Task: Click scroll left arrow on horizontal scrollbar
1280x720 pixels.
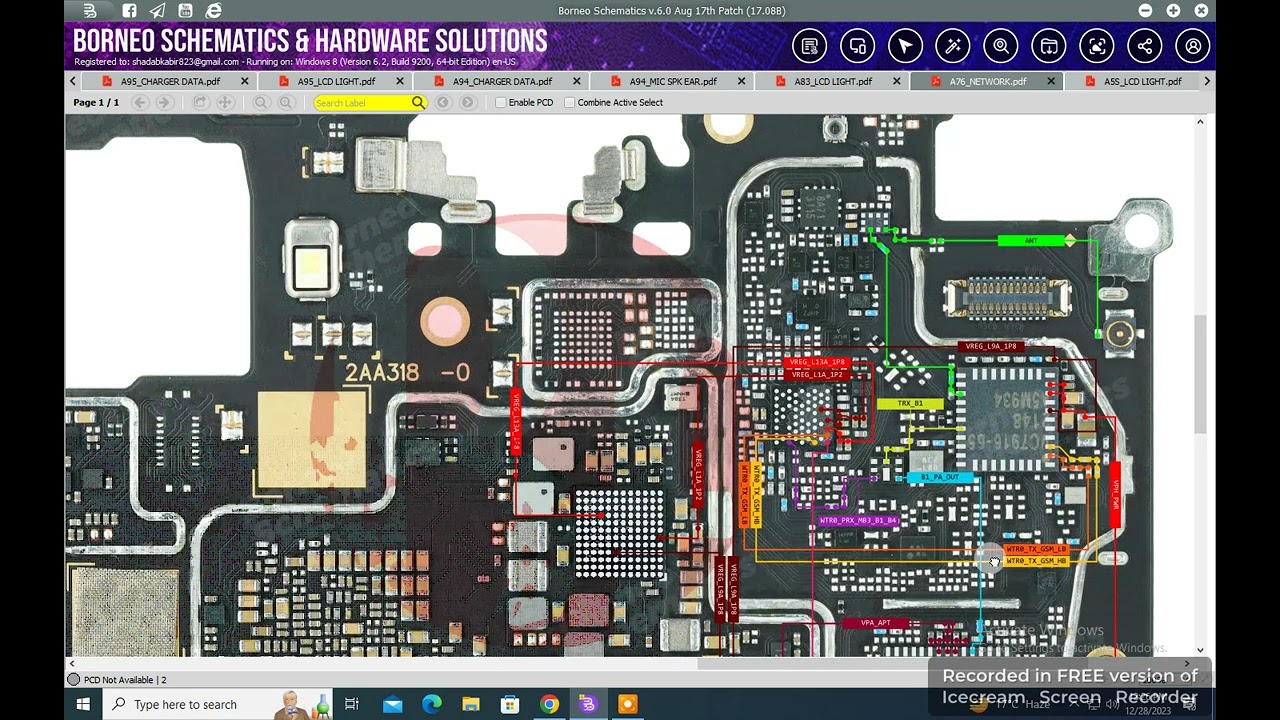Action: point(72,663)
